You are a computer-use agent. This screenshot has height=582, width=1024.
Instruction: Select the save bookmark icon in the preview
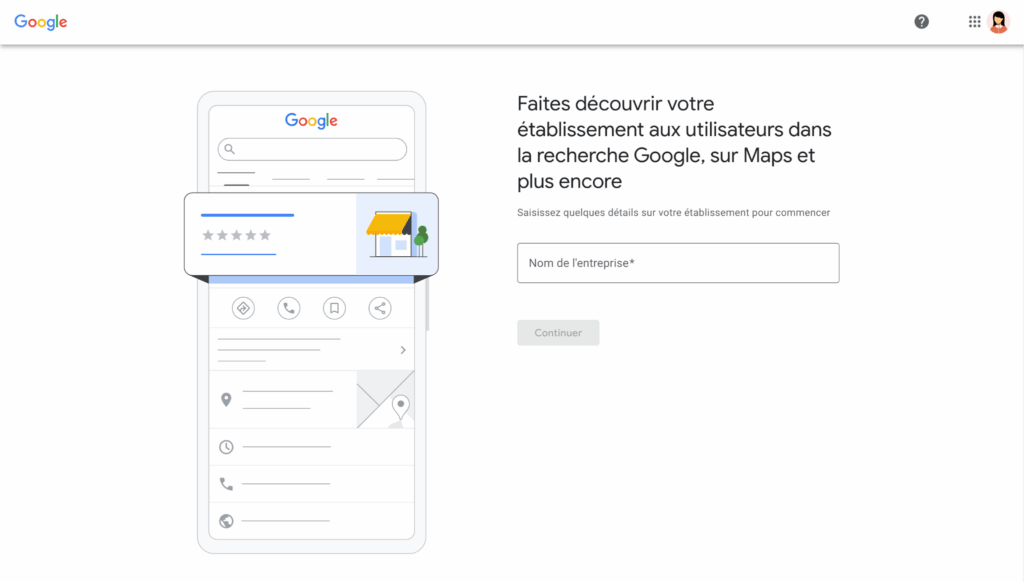coord(334,308)
